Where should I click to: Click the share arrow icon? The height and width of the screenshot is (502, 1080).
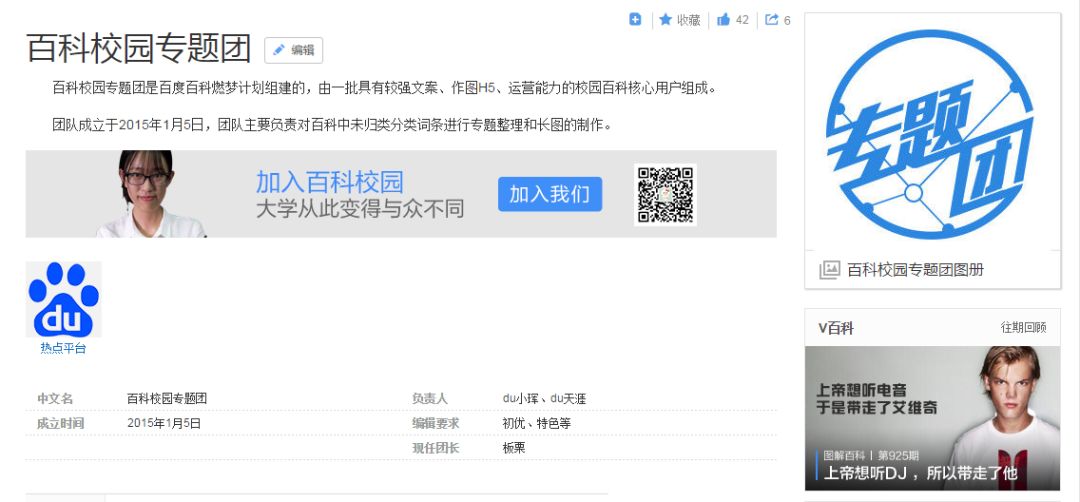772,19
